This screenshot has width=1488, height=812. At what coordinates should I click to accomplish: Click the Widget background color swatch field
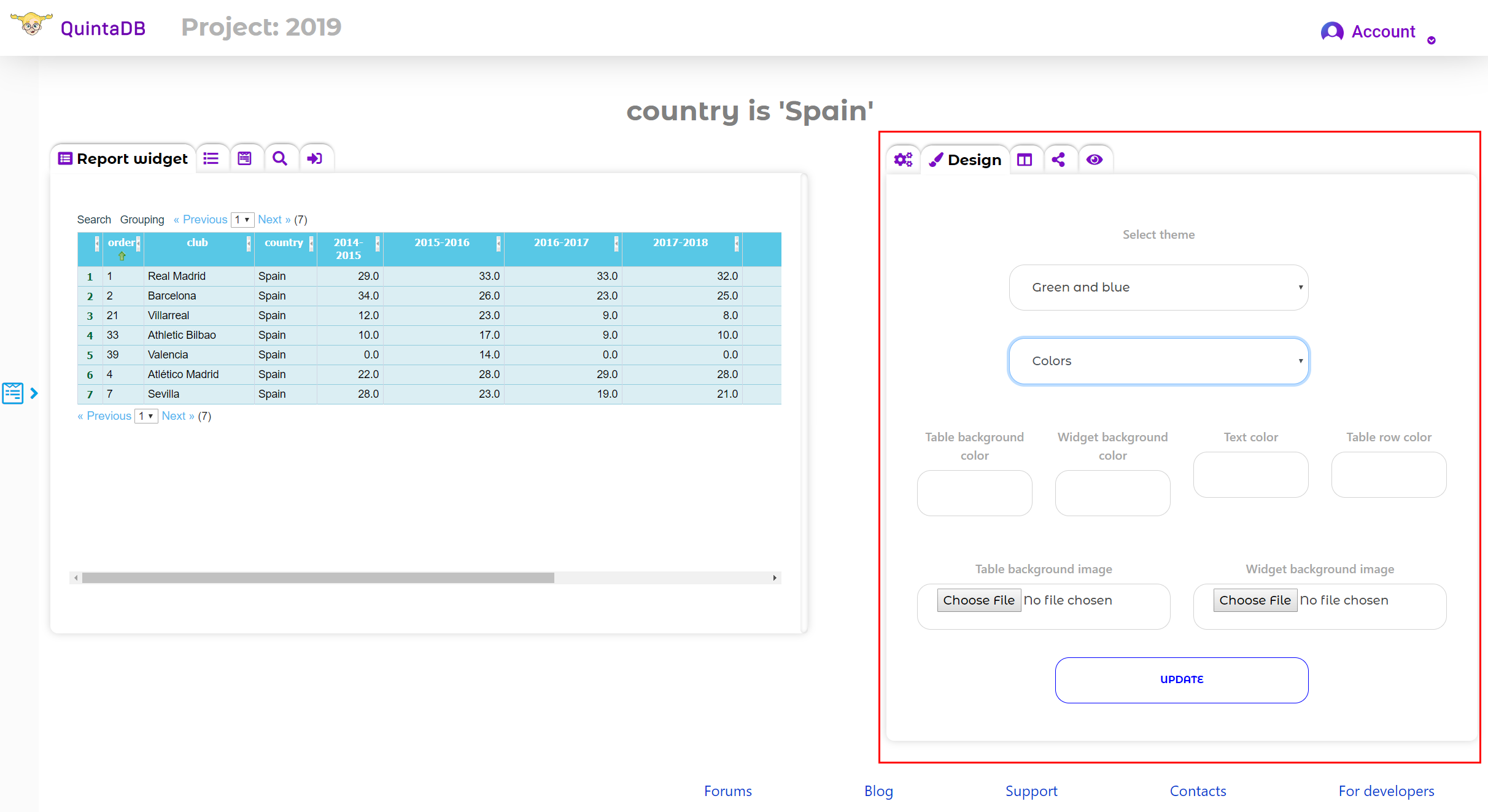pyautogui.click(x=1113, y=493)
